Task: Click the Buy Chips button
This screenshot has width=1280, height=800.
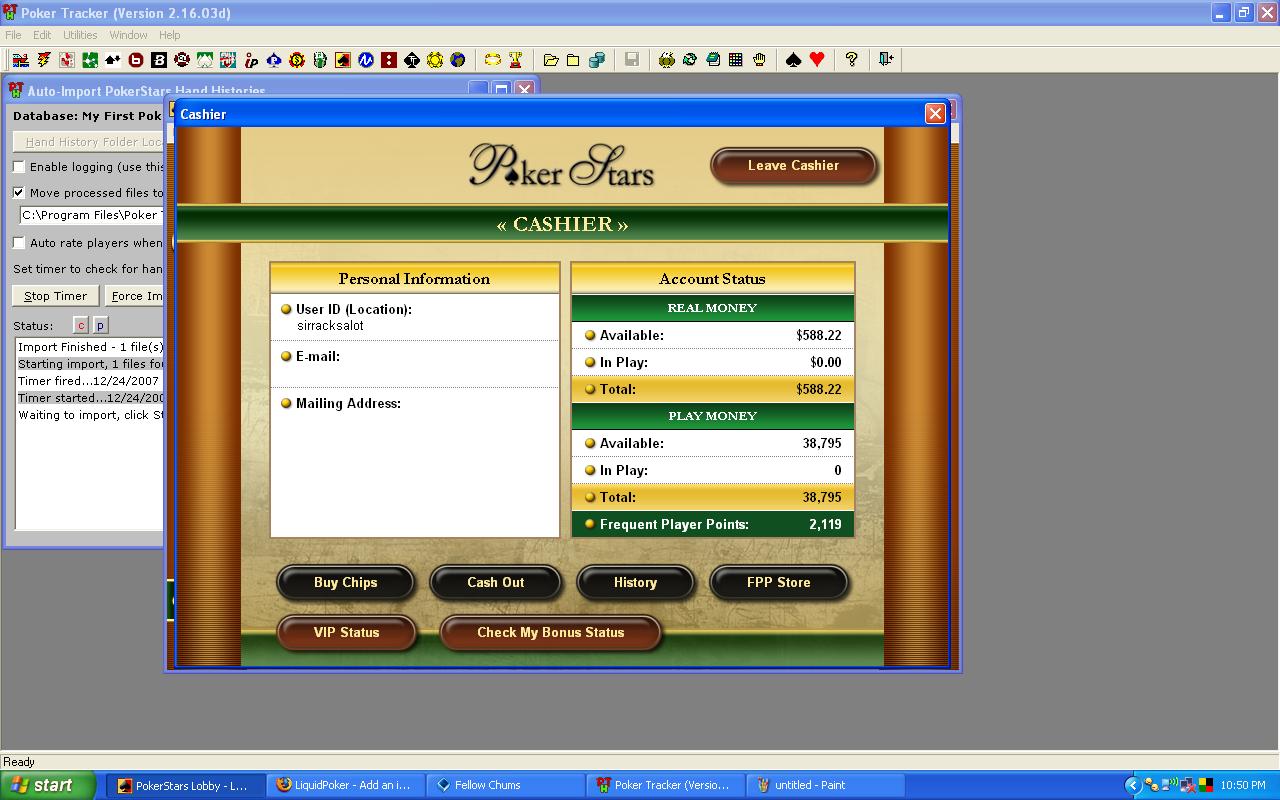Action: [x=346, y=583]
